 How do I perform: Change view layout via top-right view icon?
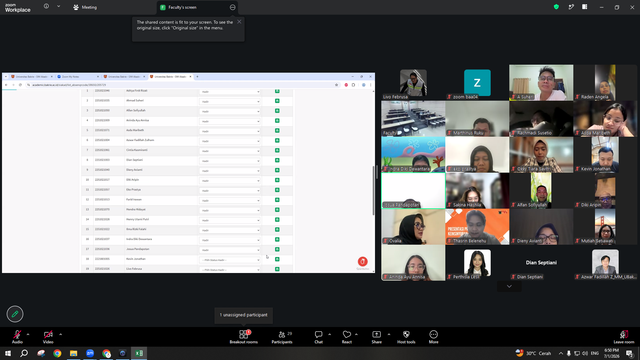pos(584,7)
